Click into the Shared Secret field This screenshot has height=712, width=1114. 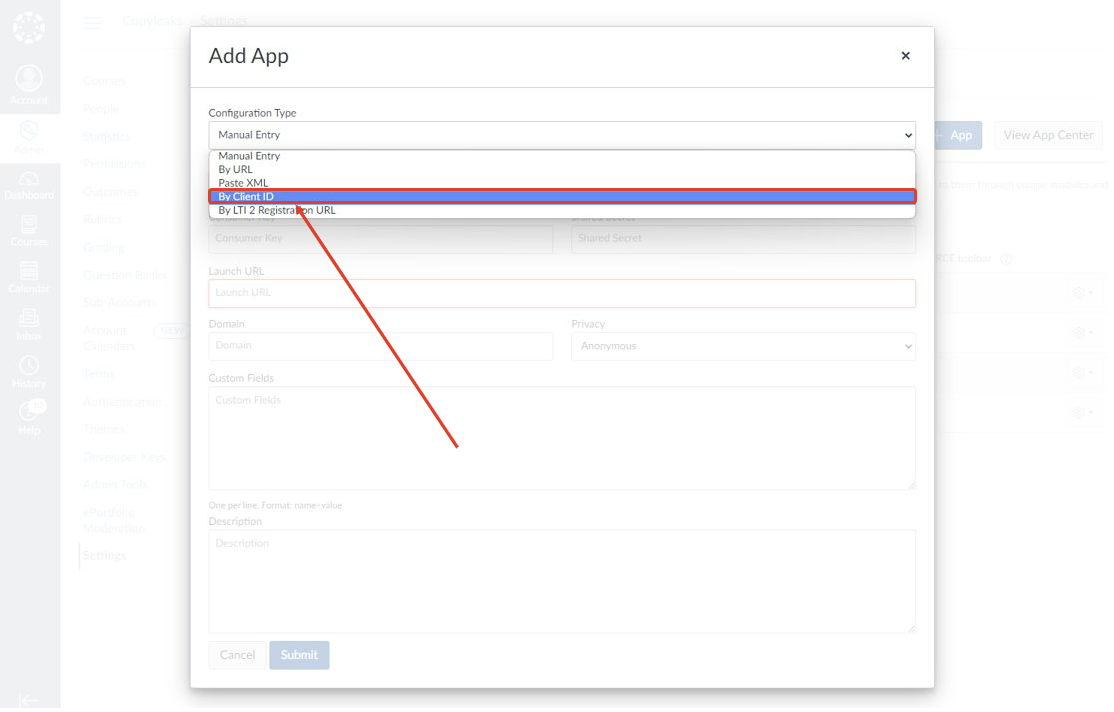[743, 239]
